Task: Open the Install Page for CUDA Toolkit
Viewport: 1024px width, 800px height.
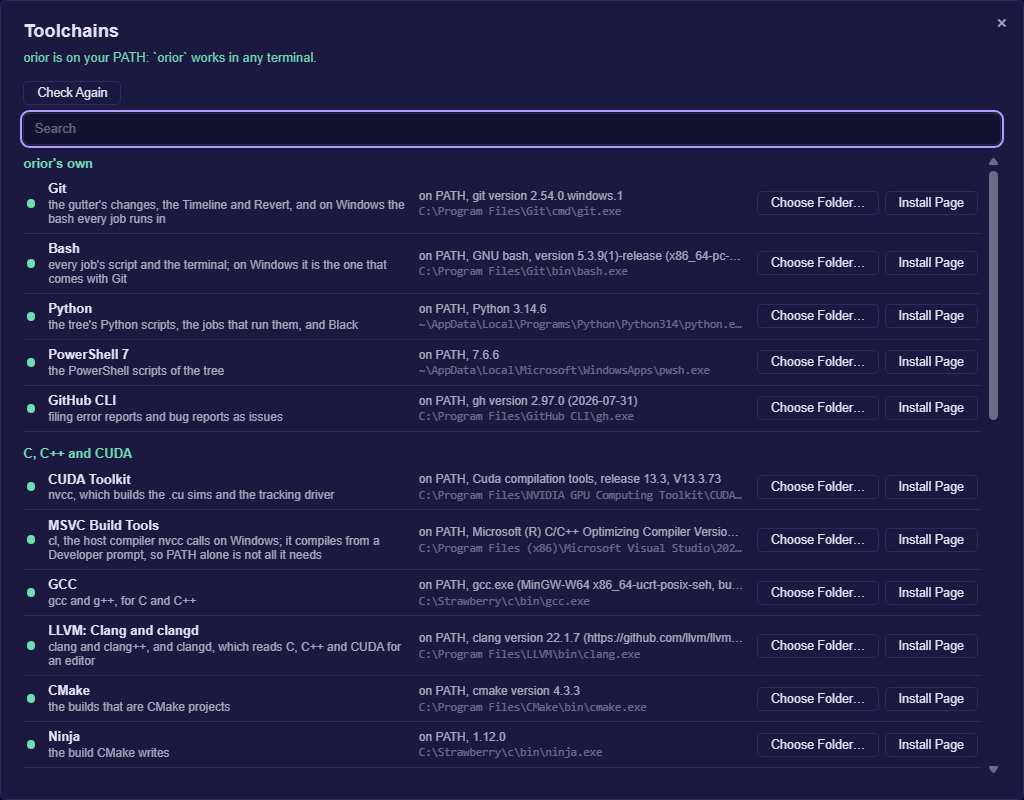Action: 931,487
